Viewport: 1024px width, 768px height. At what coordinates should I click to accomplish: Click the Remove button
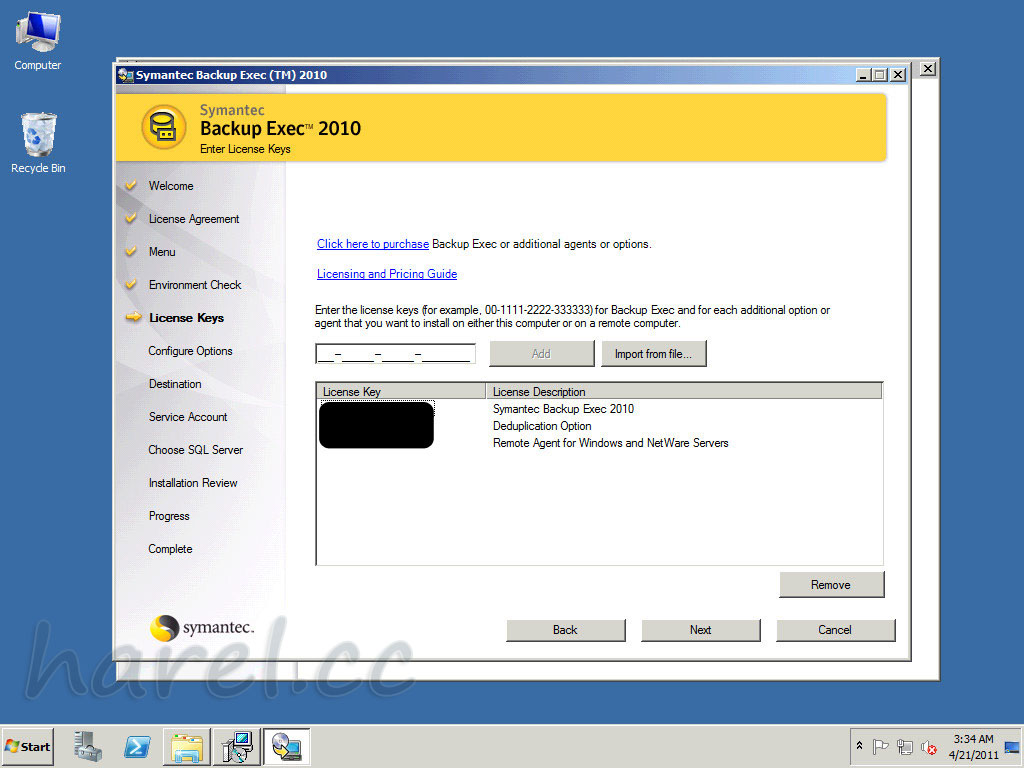coord(831,584)
